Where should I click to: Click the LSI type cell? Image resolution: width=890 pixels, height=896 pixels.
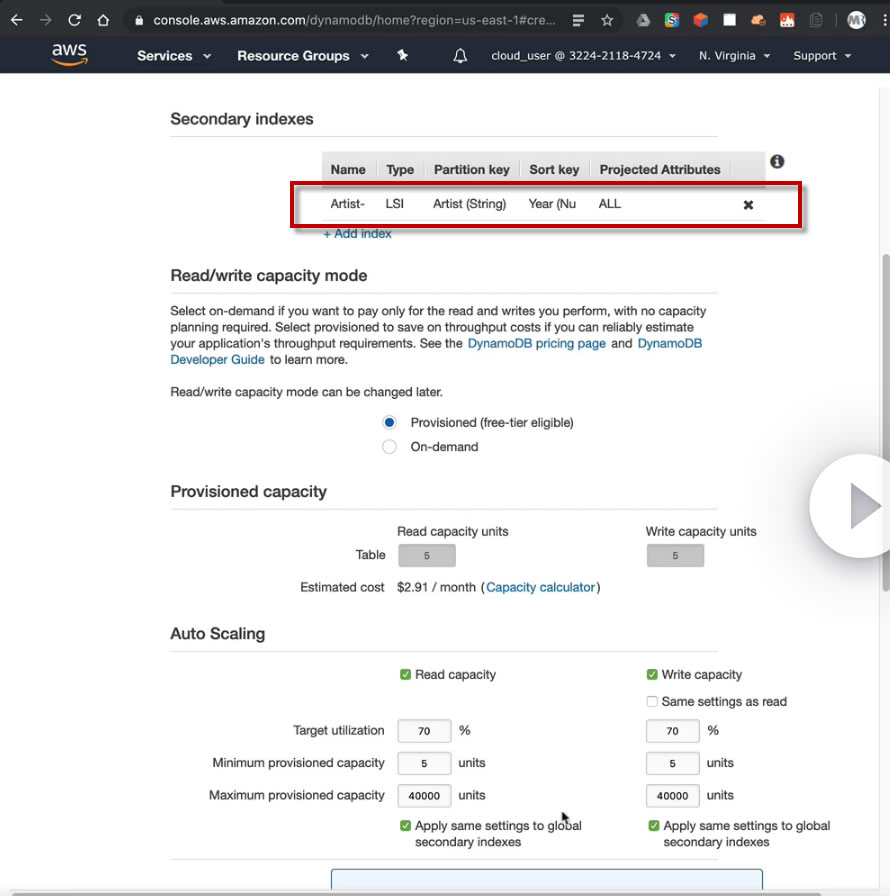point(395,204)
